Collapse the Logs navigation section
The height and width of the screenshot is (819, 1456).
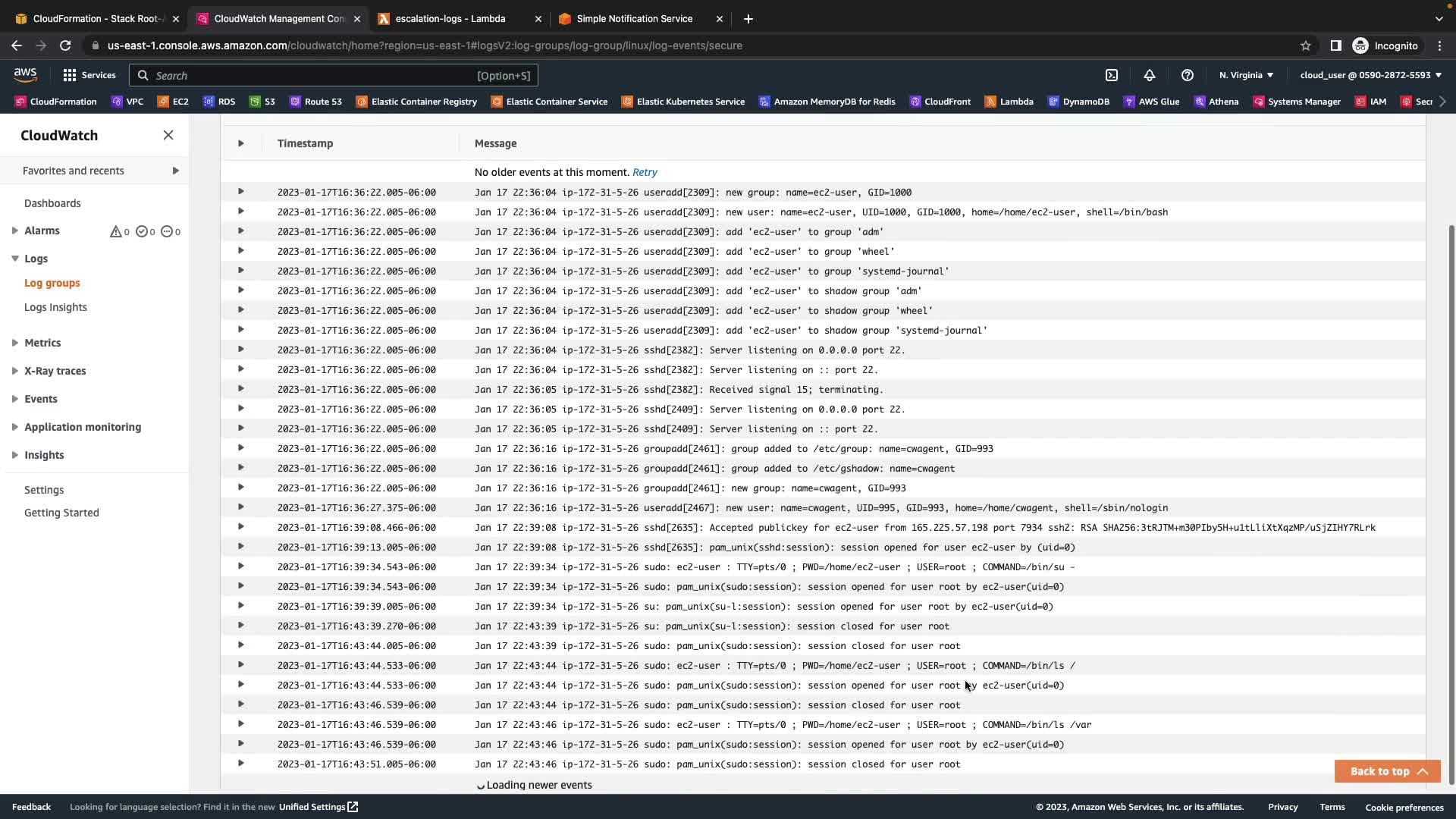click(x=15, y=259)
